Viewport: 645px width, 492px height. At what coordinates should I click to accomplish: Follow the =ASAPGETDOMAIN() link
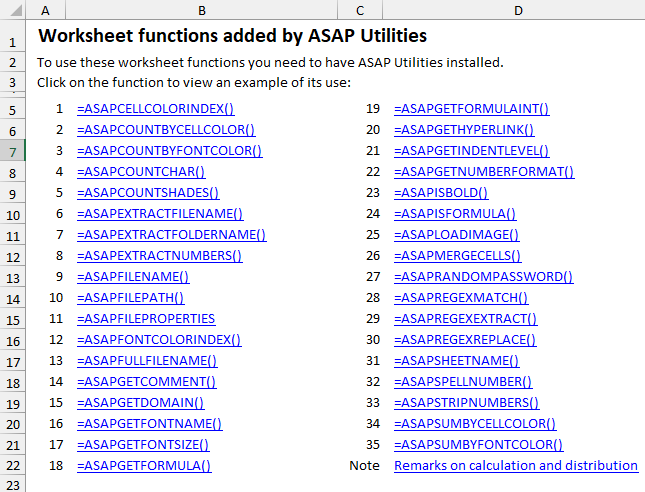tap(141, 402)
